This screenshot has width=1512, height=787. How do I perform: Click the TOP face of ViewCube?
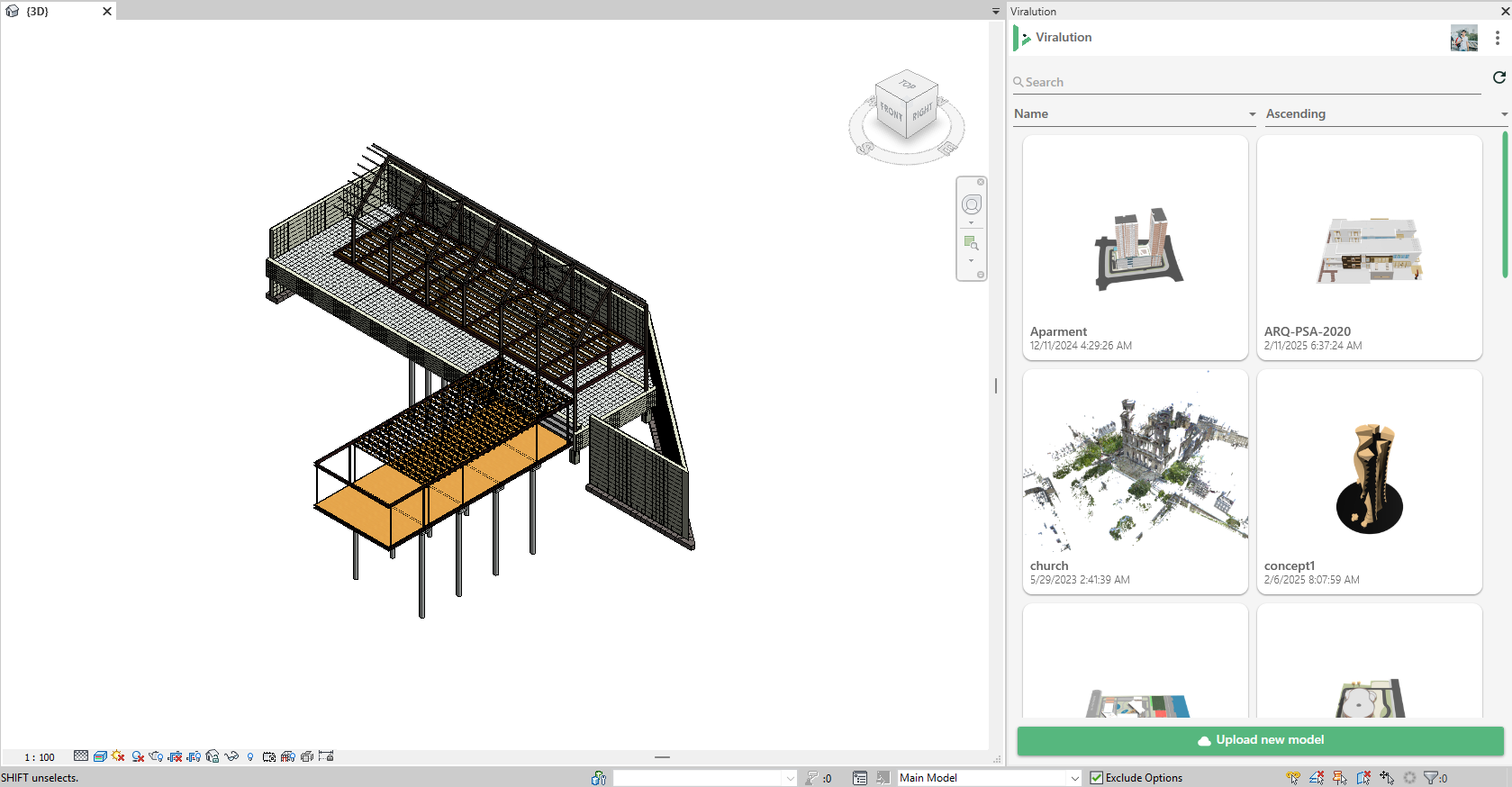click(x=907, y=85)
